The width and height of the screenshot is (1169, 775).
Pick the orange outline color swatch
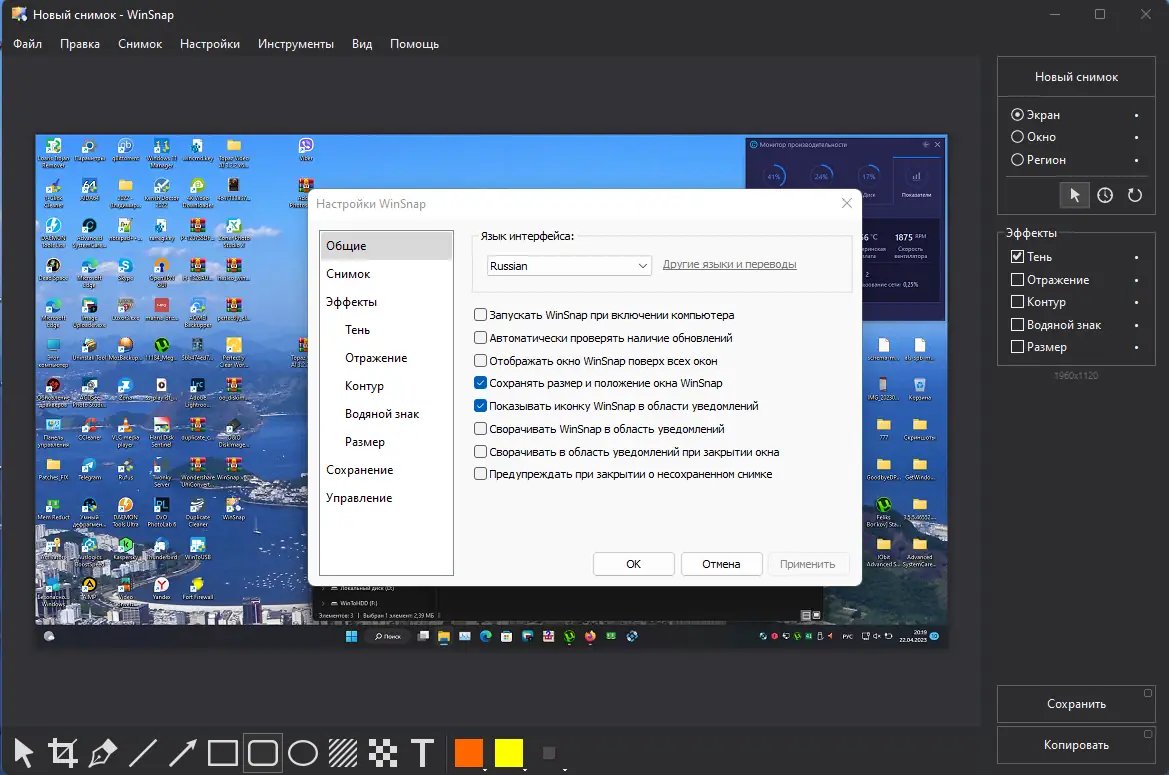469,753
